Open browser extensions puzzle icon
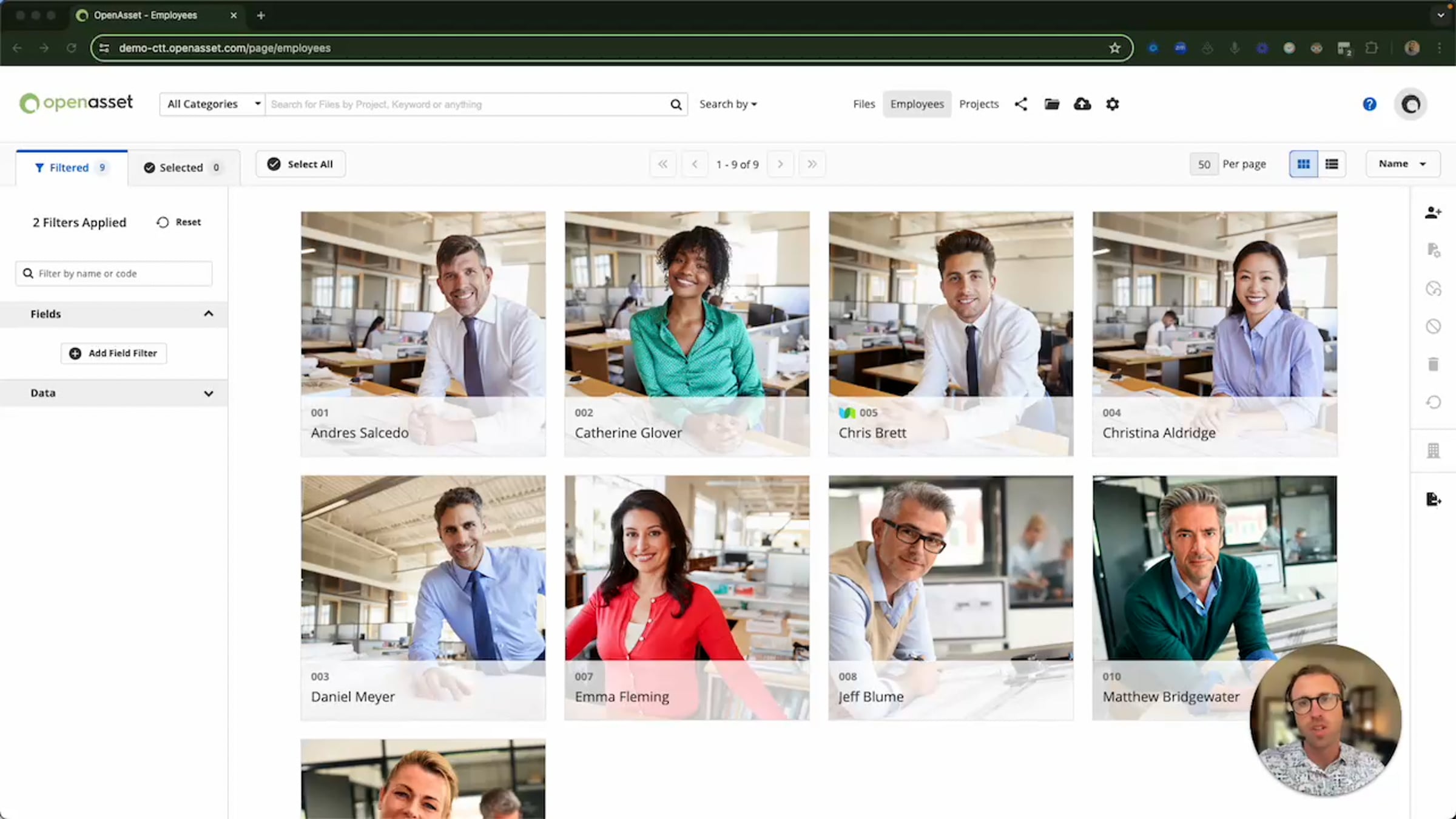The width and height of the screenshot is (1456, 819). 1371,48
